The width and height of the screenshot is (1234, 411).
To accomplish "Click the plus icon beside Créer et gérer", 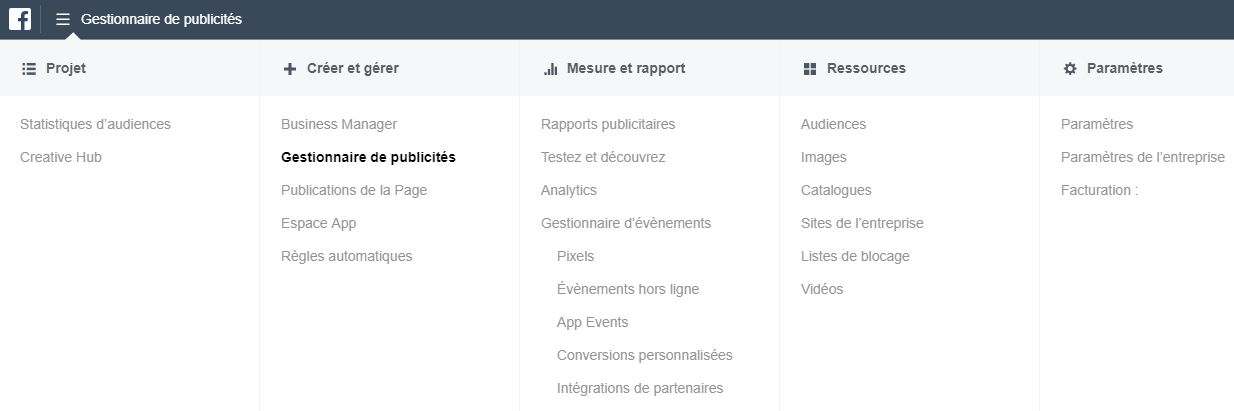I will click(290, 69).
